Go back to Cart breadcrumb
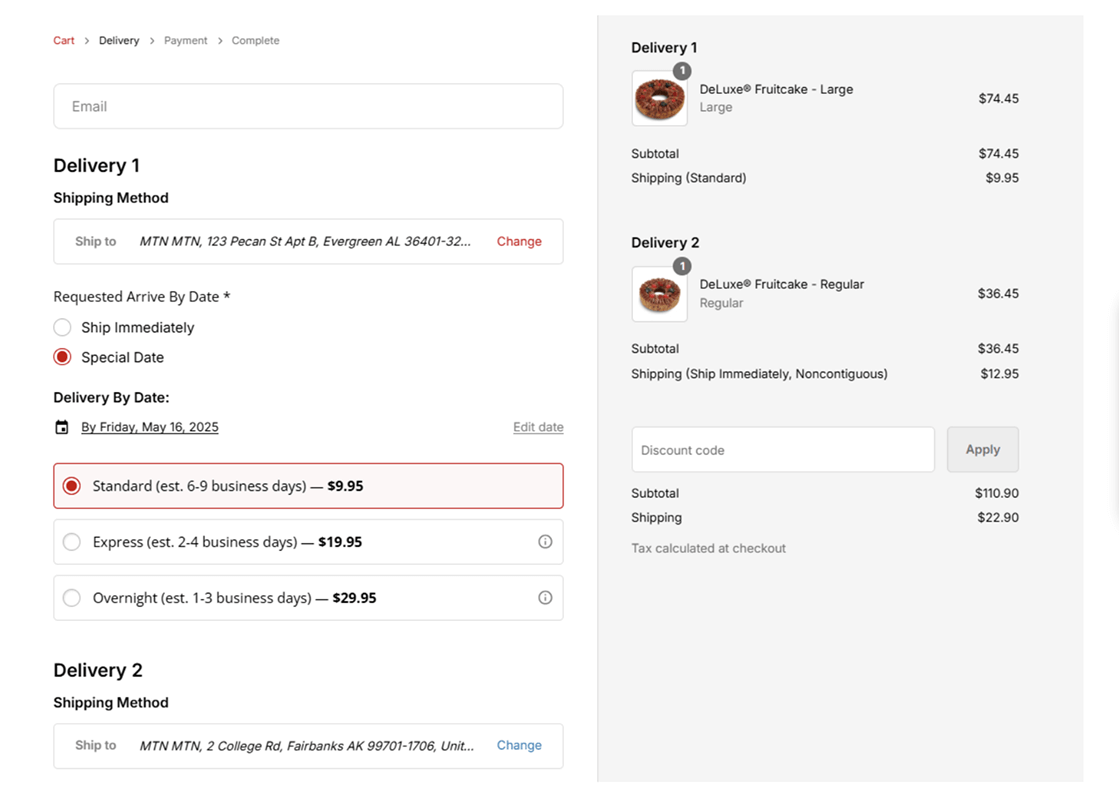1119x808 pixels. (x=64, y=41)
